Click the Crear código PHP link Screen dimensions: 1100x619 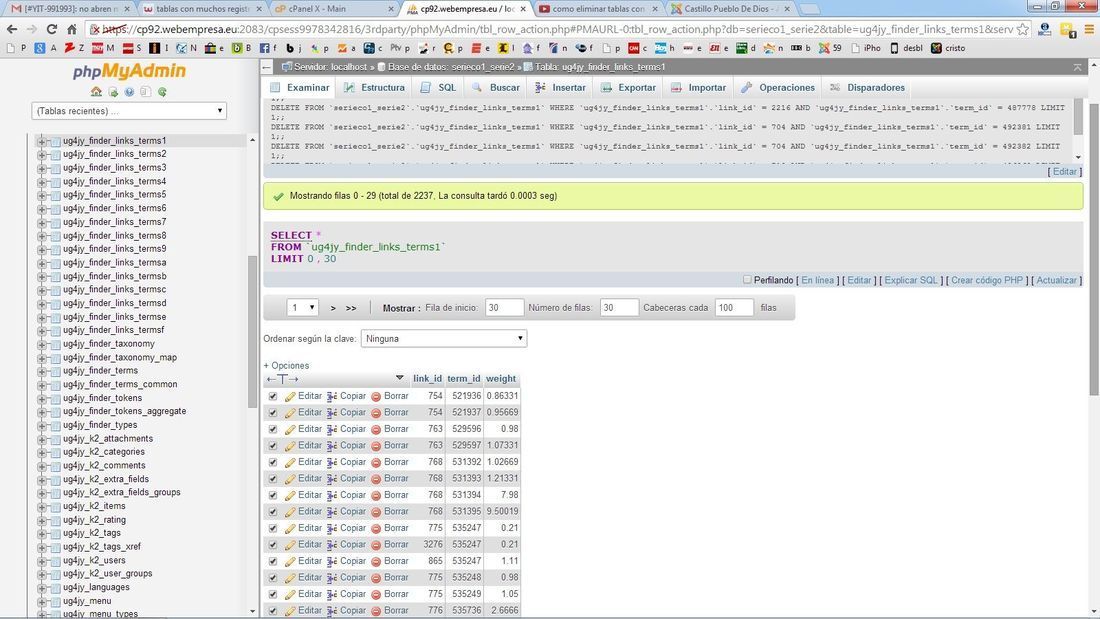(x=986, y=280)
